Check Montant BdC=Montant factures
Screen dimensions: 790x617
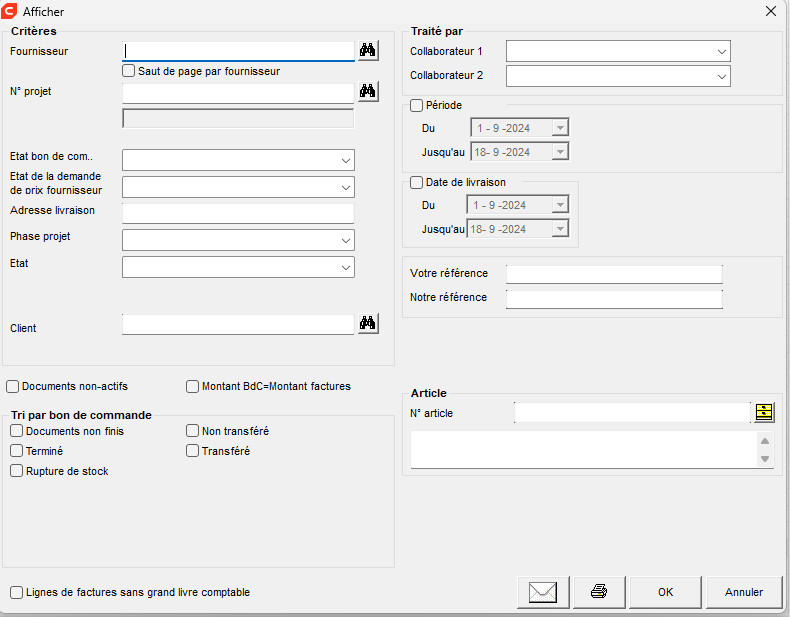[x=192, y=386]
